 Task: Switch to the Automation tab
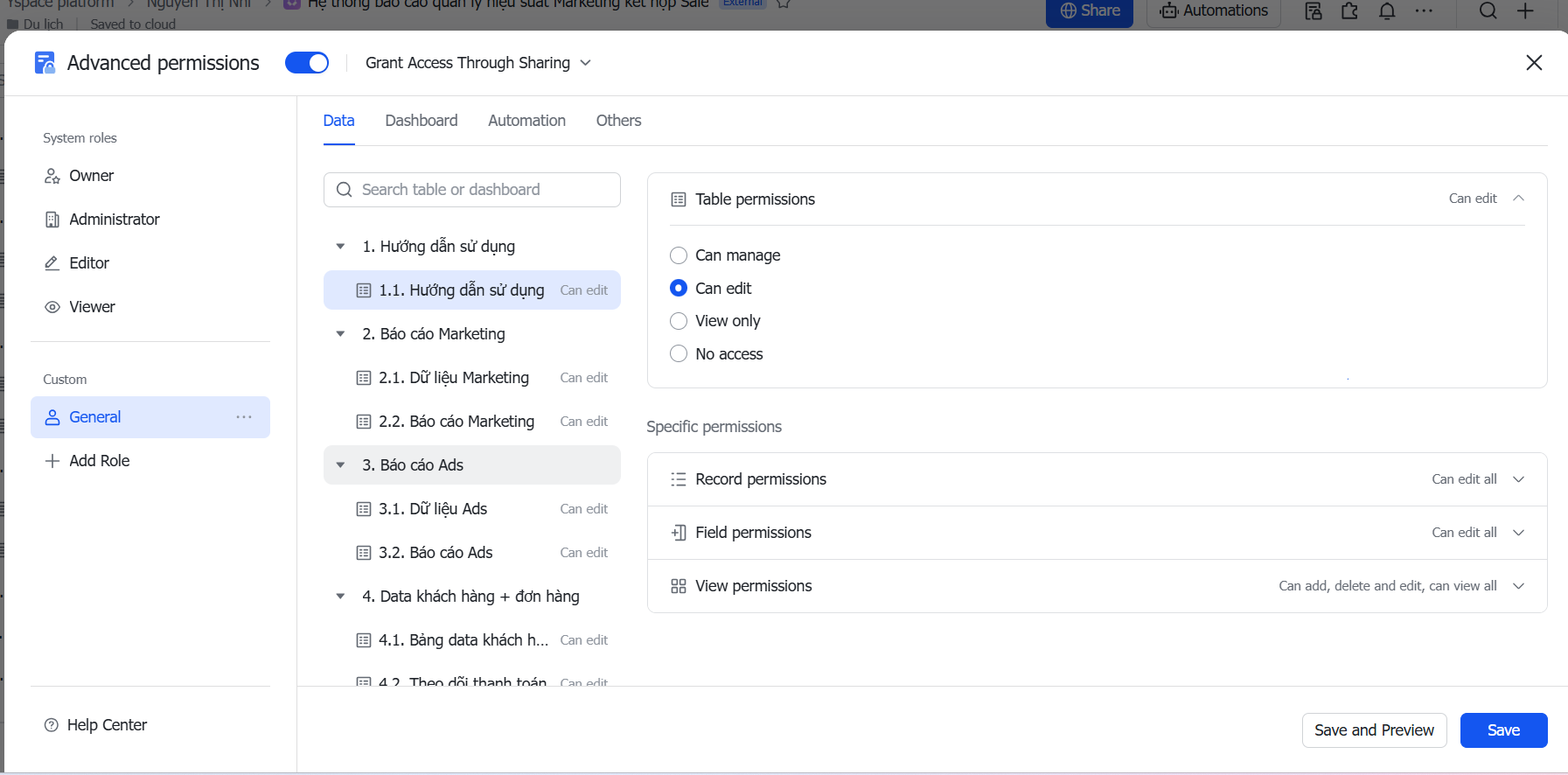coord(526,121)
